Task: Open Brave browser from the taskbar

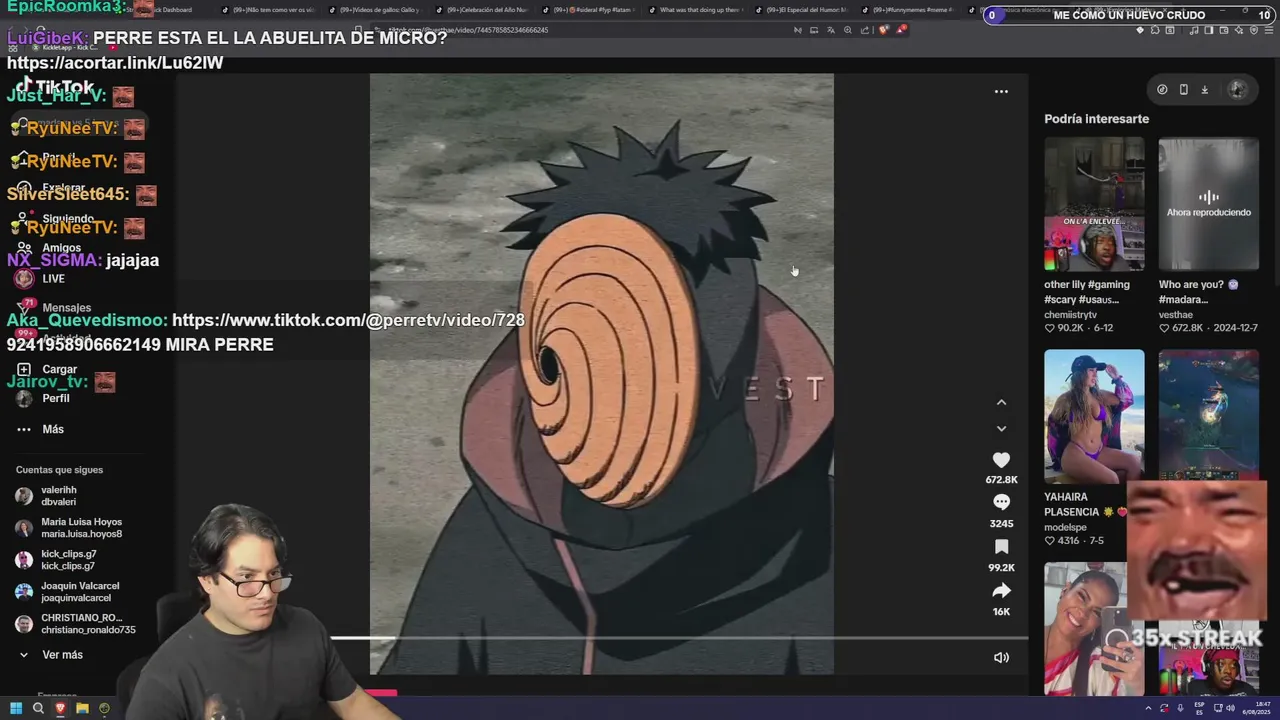Action: click(60, 708)
